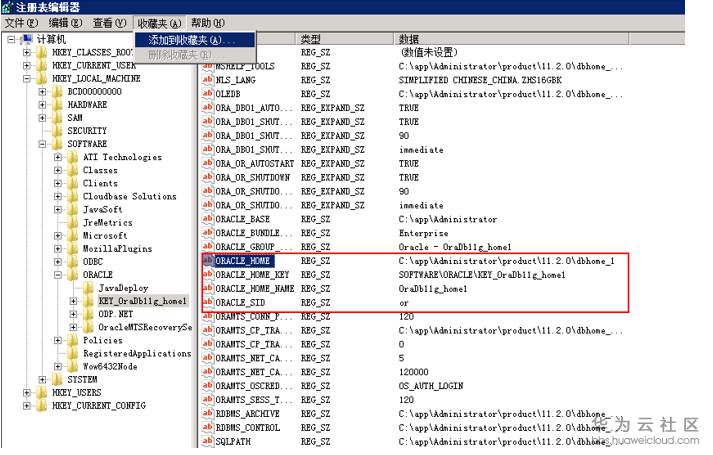713x455 pixels.
Task: Expand the HKEY_USERS node
Action: pyautogui.click(x=27, y=393)
